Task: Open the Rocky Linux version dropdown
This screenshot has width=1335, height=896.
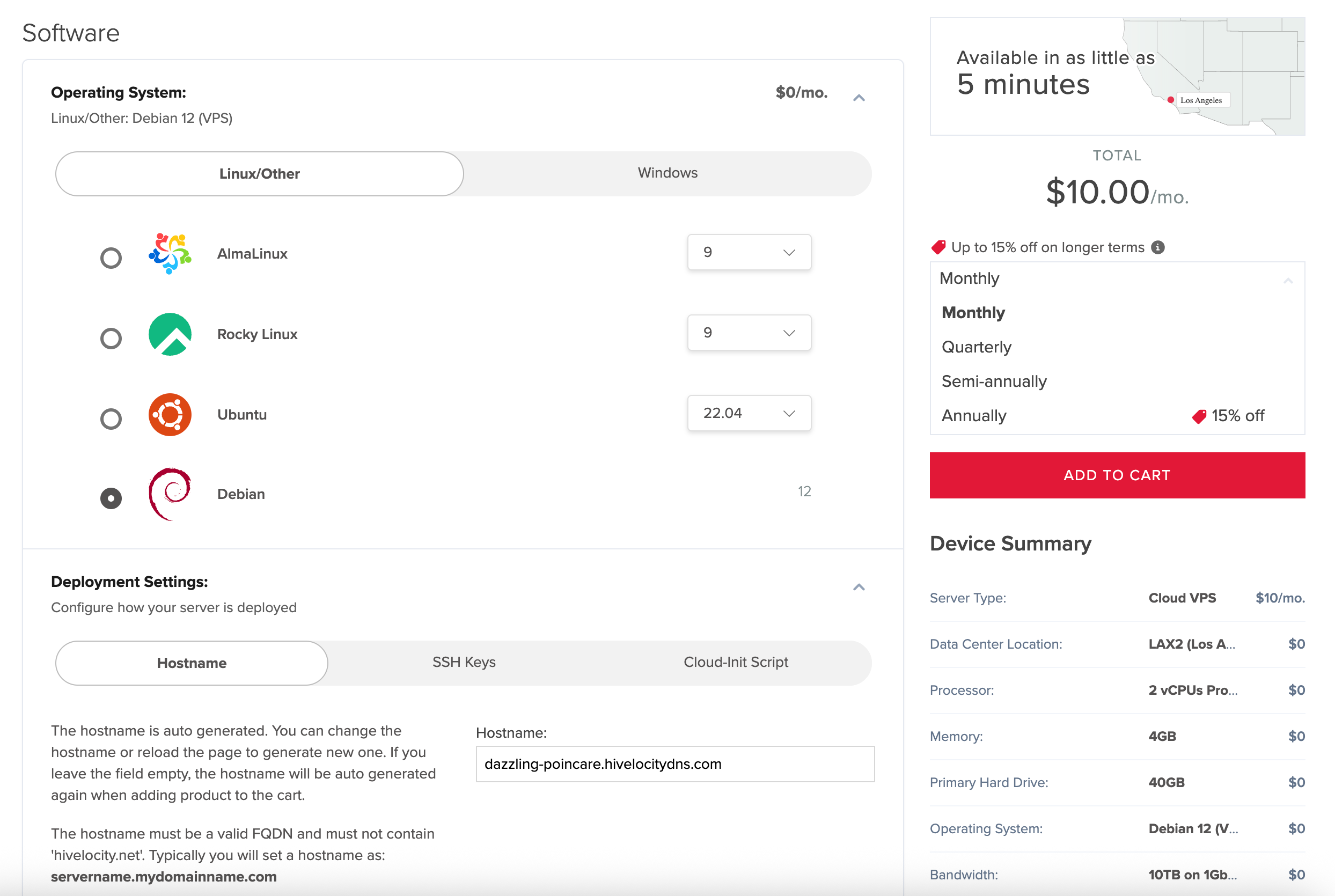Action: pyautogui.click(x=749, y=333)
